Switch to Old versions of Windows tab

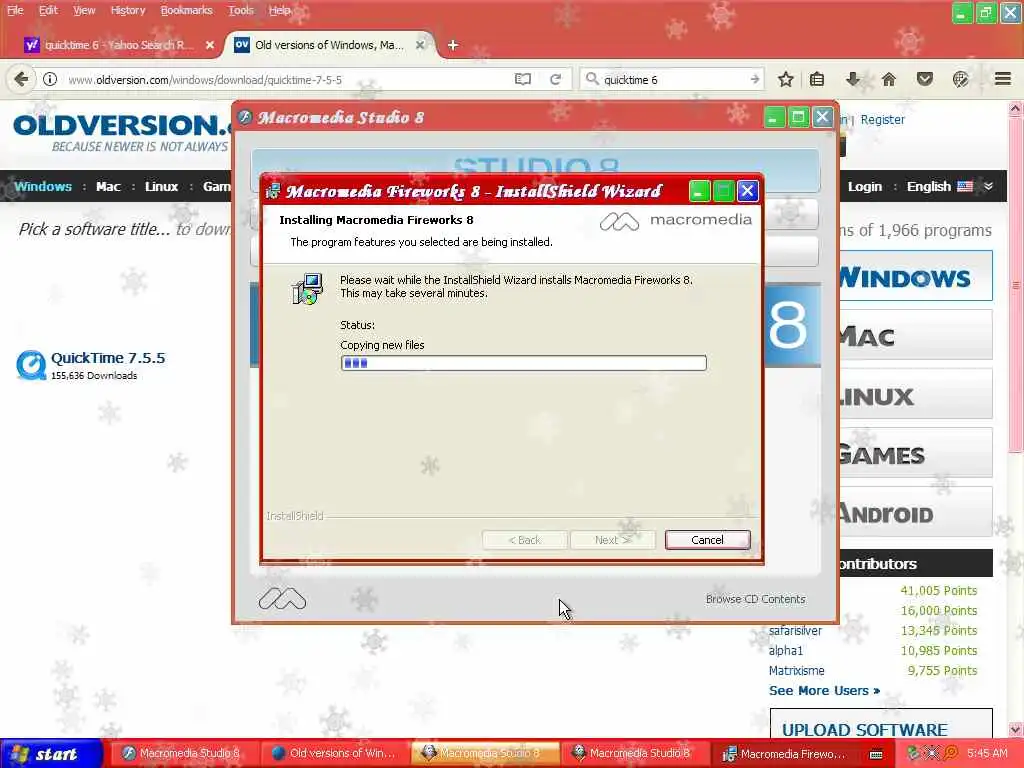coord(330,45)
